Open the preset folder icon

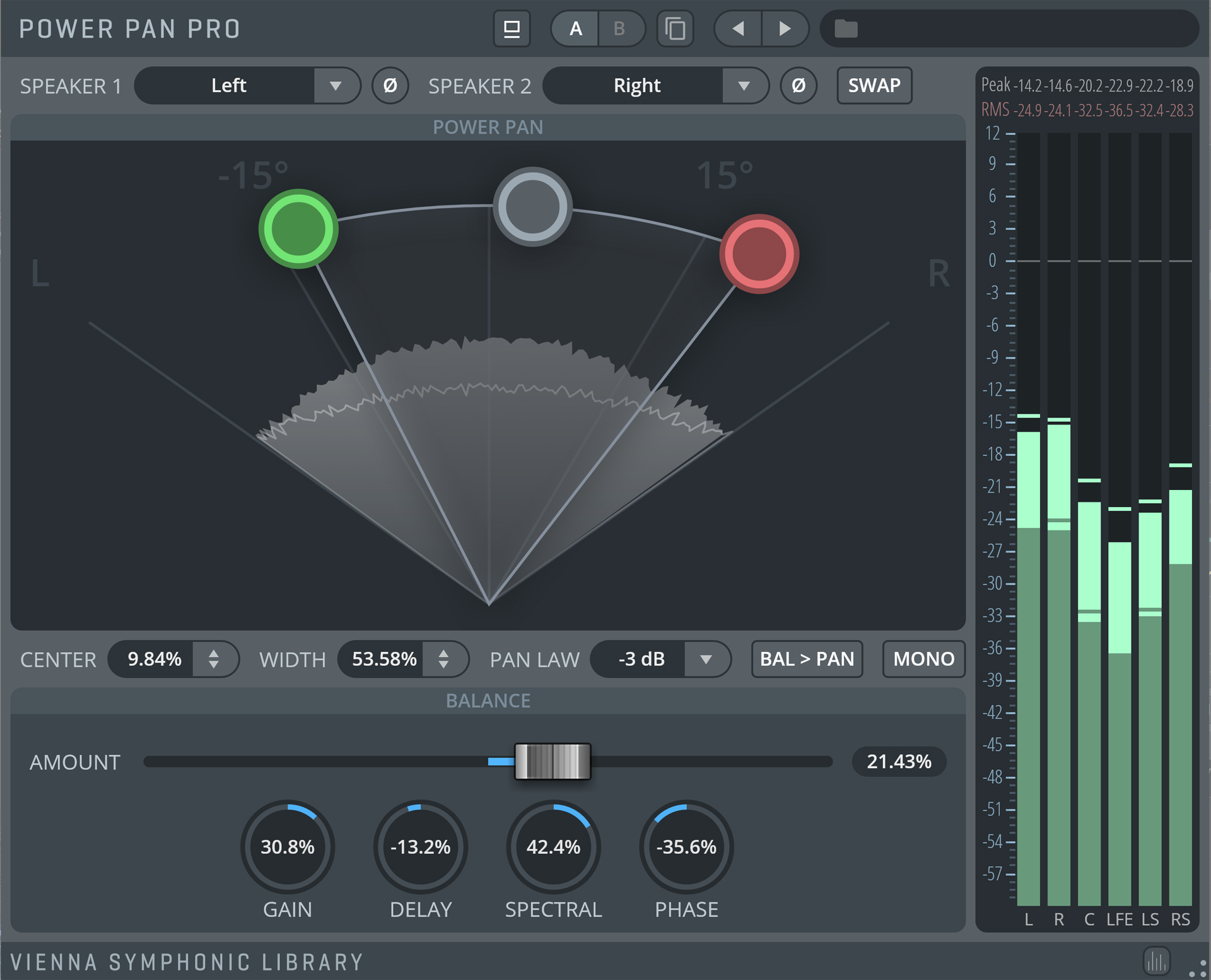coord(846,29)
